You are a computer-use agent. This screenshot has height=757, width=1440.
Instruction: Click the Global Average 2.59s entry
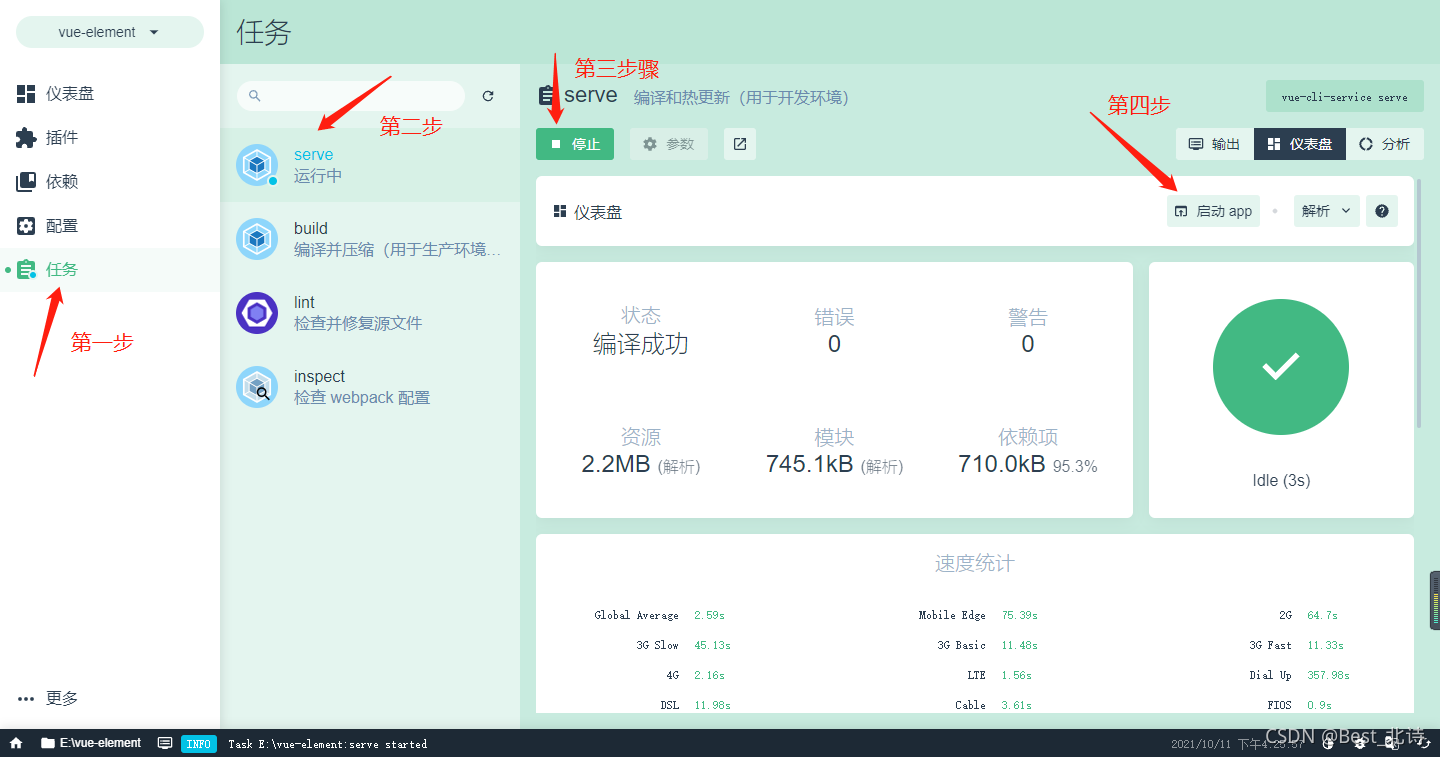click(x=660, y=615)
